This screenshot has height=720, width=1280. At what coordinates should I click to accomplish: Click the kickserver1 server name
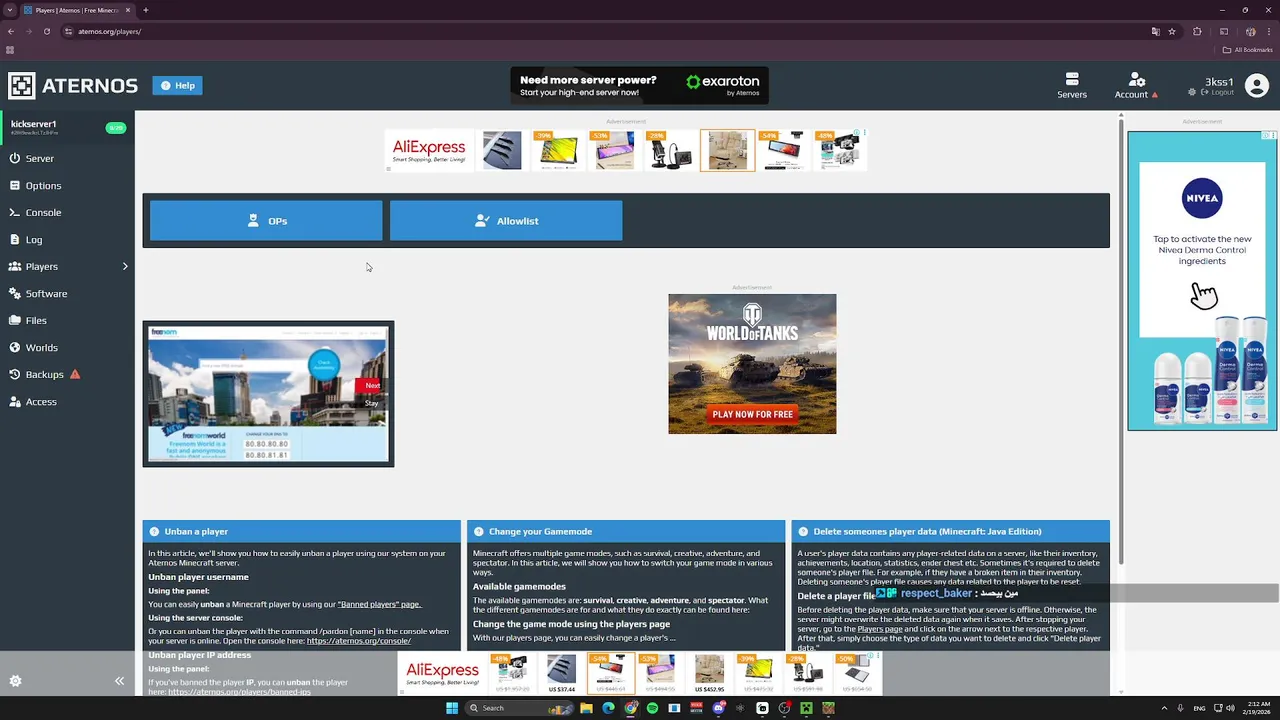[x=33, y=124]
